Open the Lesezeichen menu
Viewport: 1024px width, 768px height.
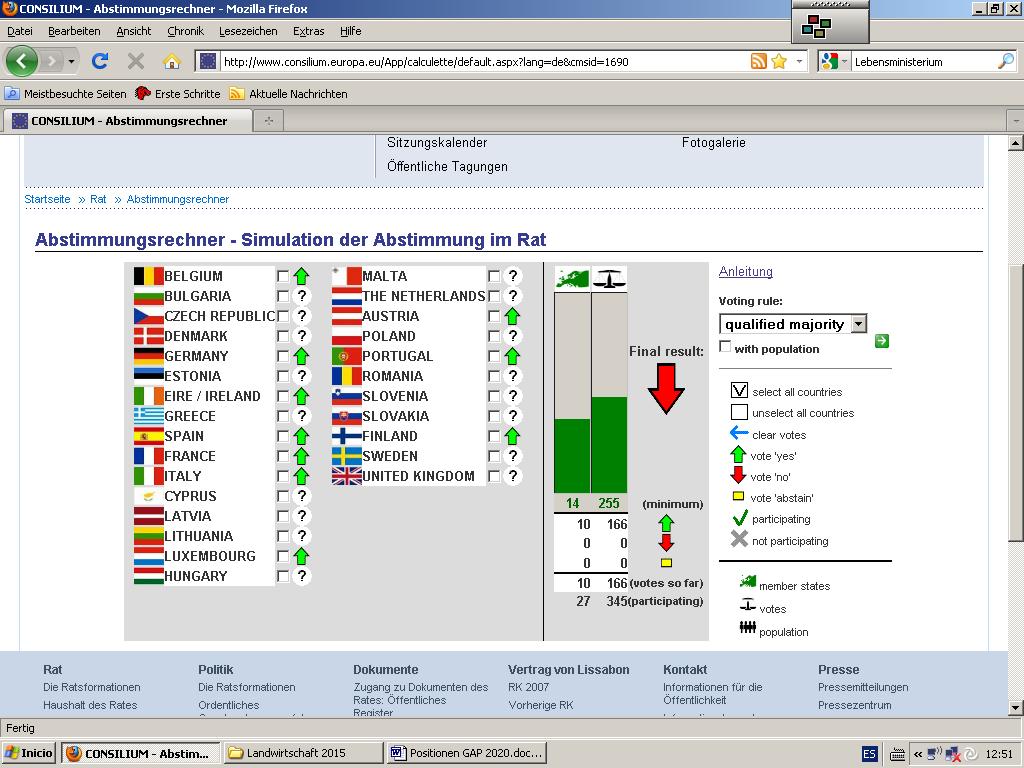[x=248, y=31]
